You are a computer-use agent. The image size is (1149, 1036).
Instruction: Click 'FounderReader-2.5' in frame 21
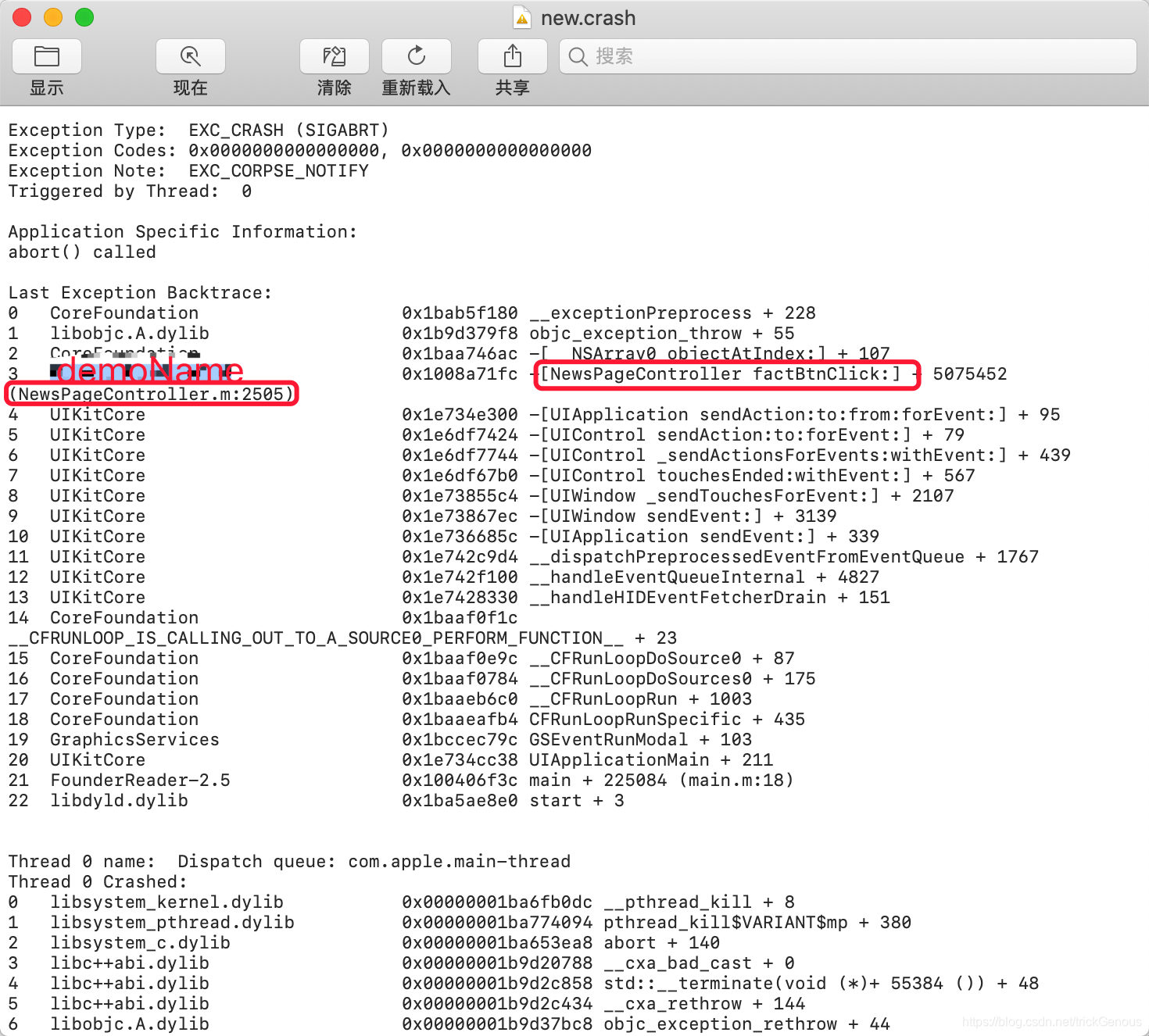tap(140, 780)
